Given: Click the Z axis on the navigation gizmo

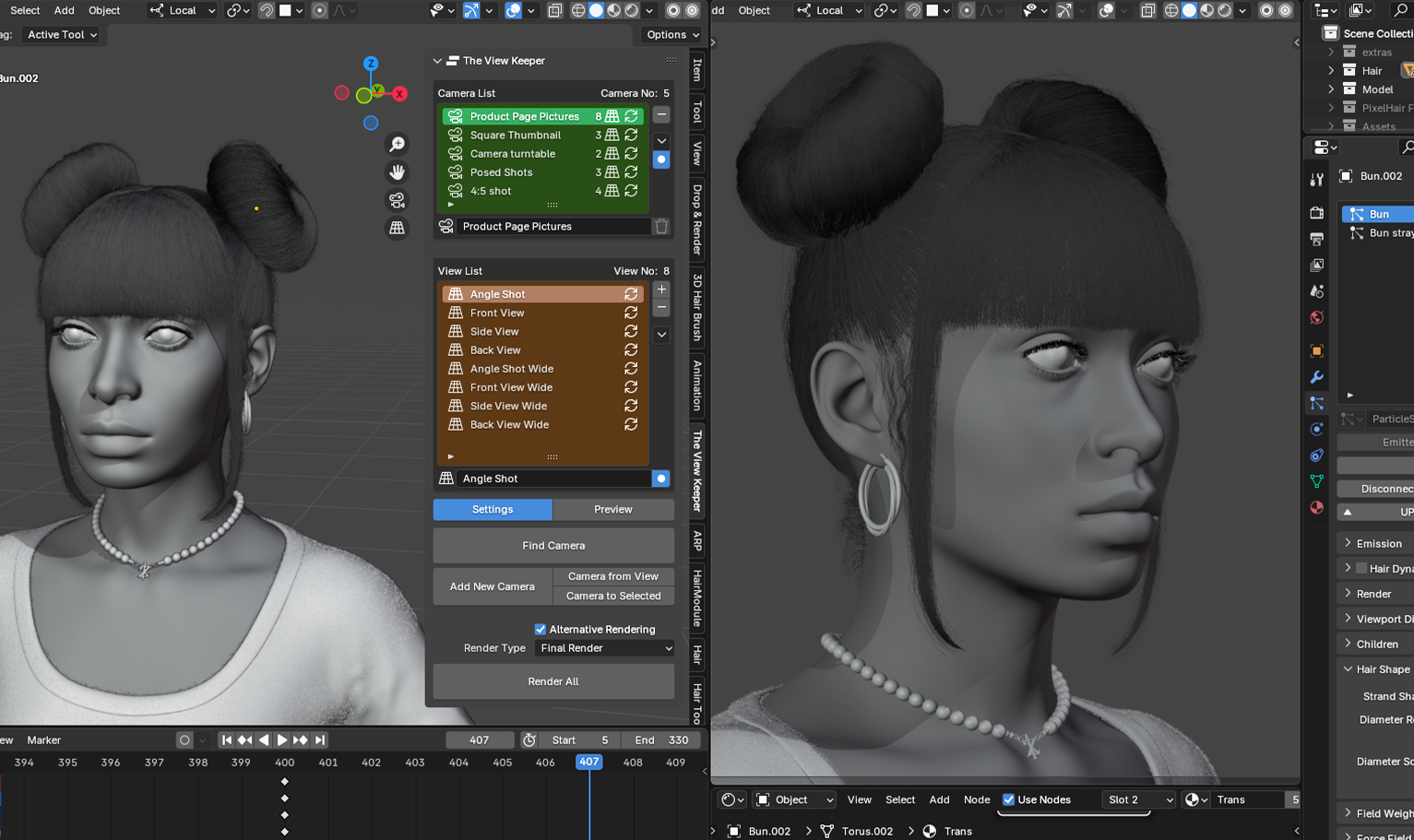Looking at the screenshot, I should tap(371, 64).
